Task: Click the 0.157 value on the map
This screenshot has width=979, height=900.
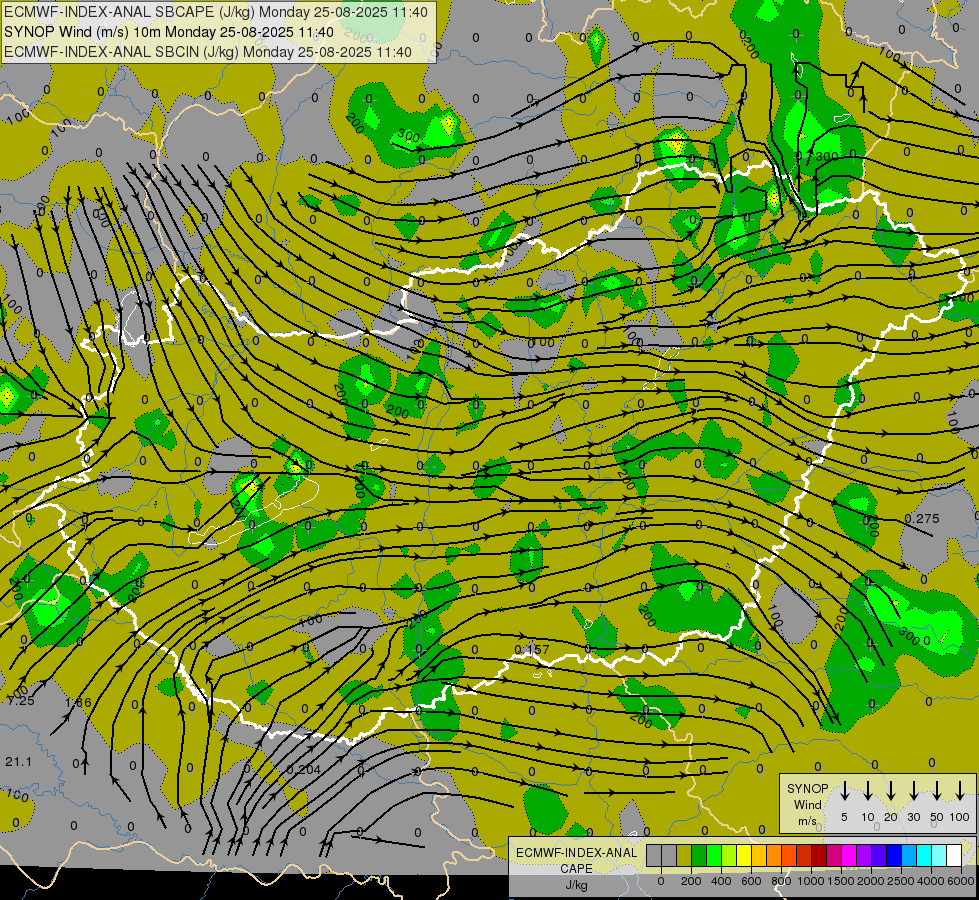Action: [x=532, y=650]
